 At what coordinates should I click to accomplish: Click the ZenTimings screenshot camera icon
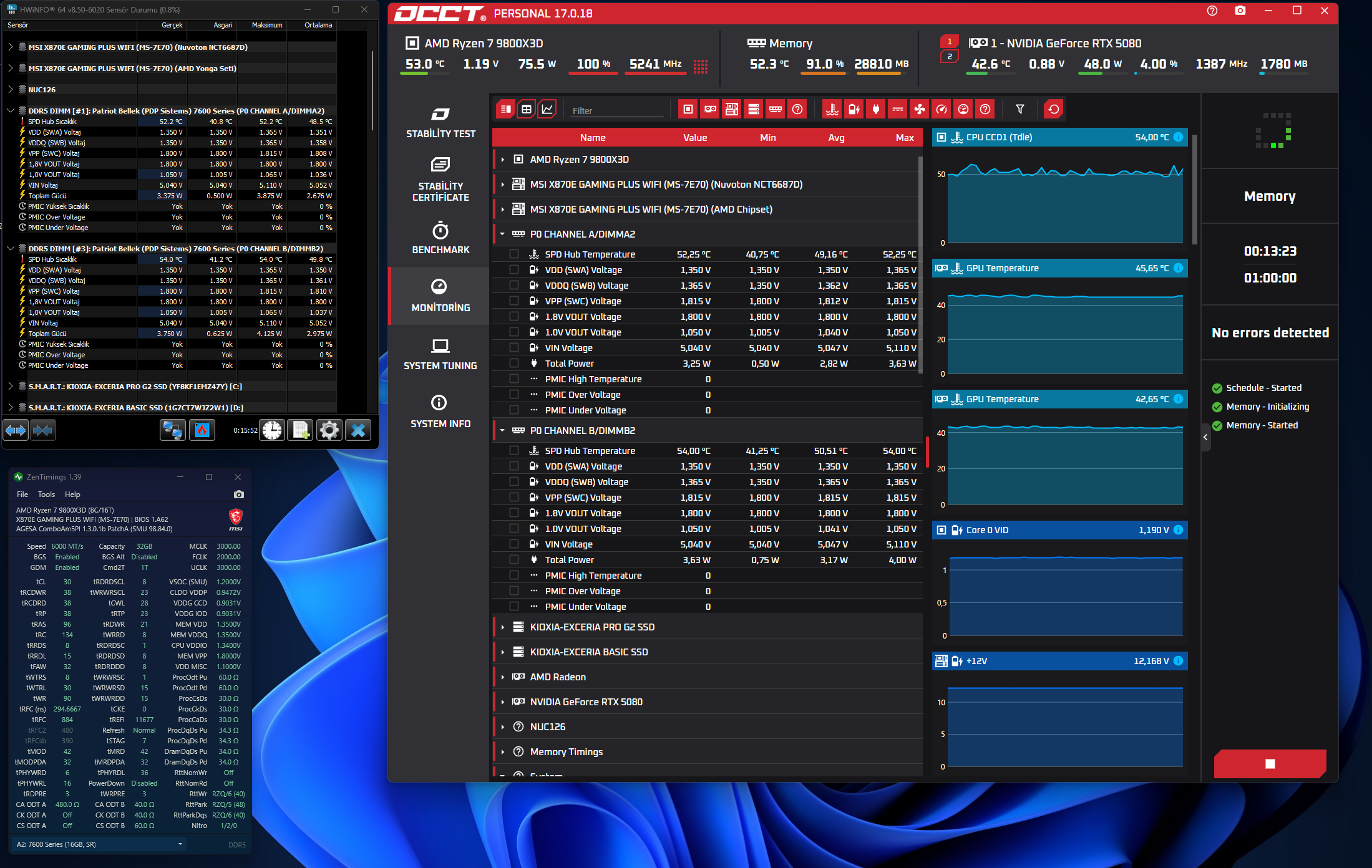click(239, 494)
